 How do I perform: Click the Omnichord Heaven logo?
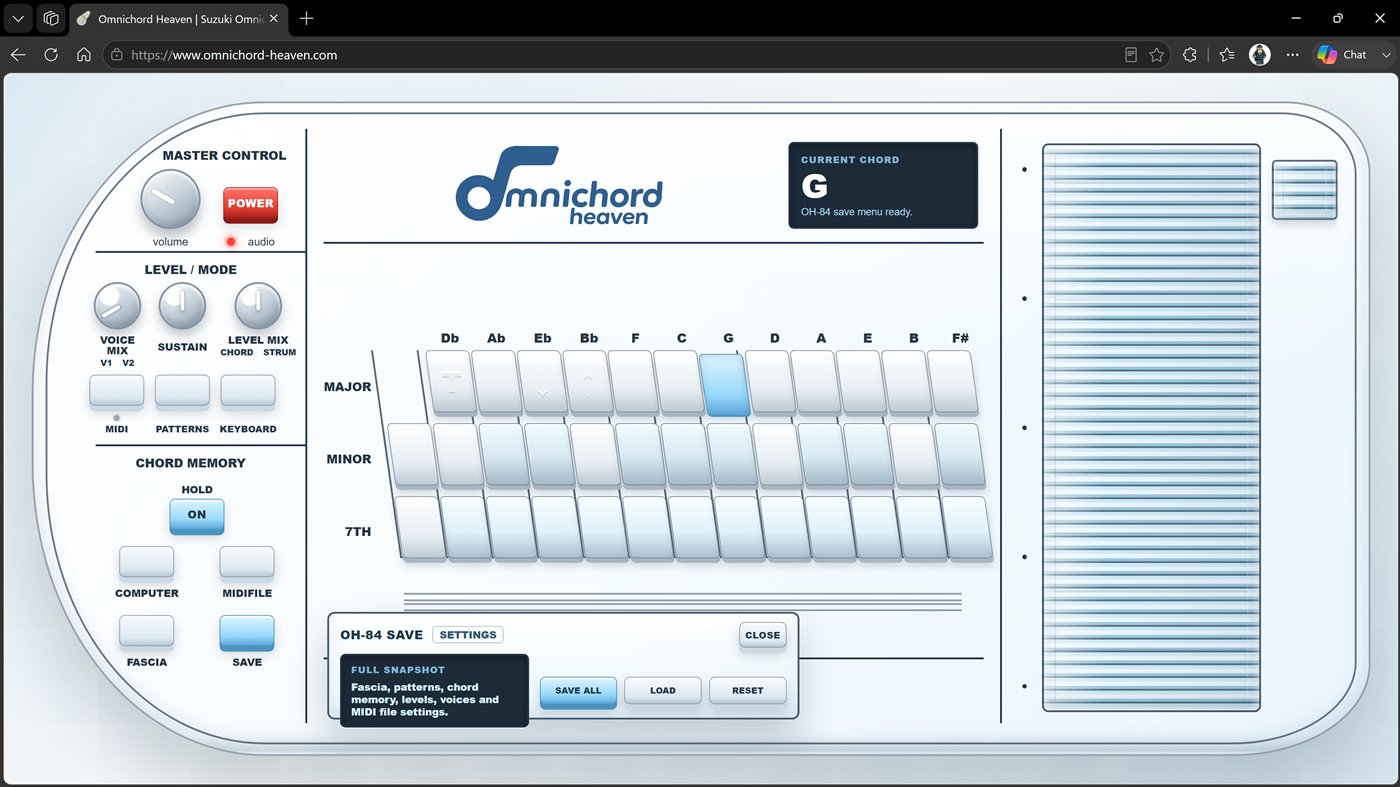pyautogui.click(x=559, y=185)
